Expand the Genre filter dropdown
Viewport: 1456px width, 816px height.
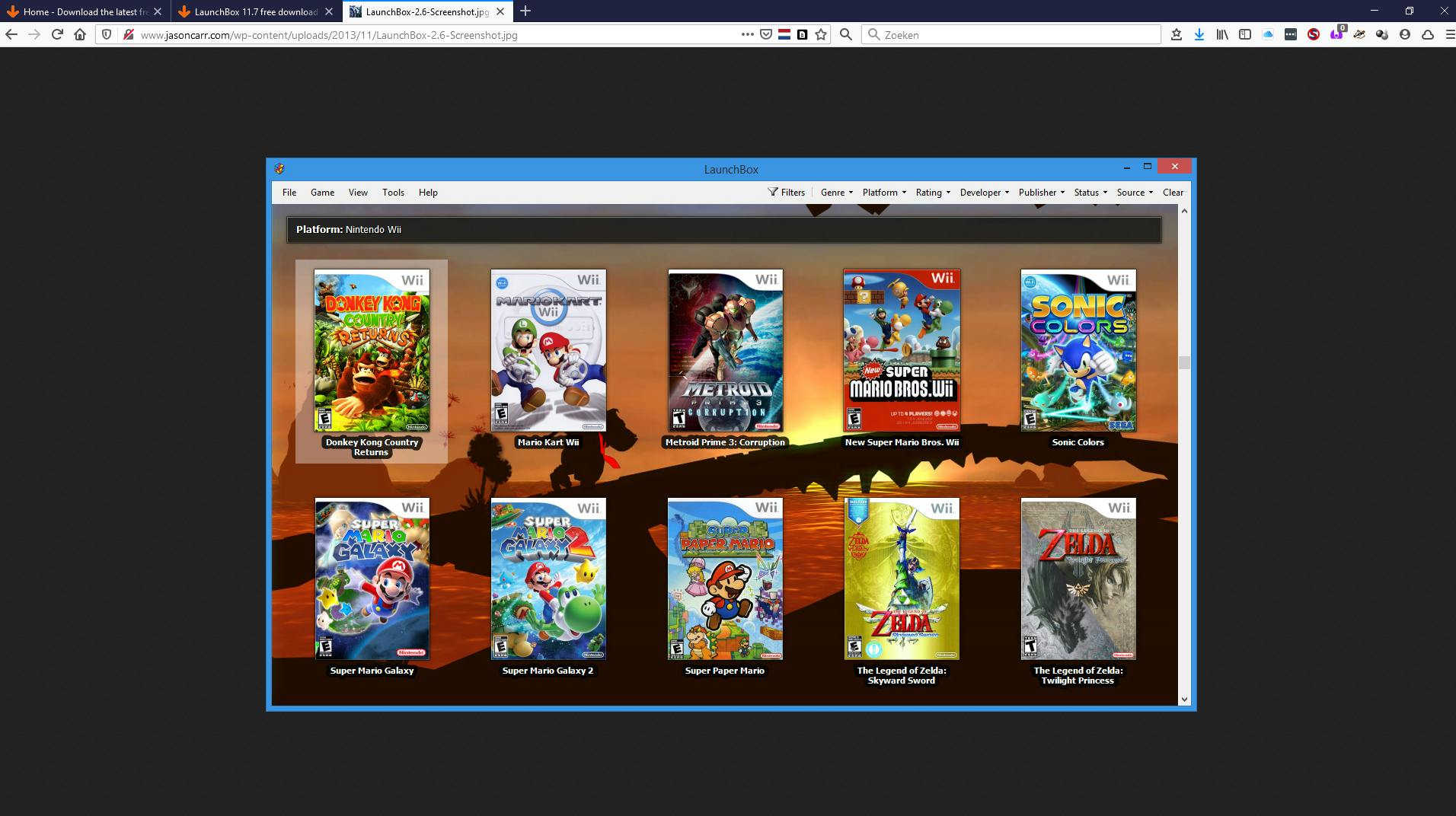coord(837,193)
